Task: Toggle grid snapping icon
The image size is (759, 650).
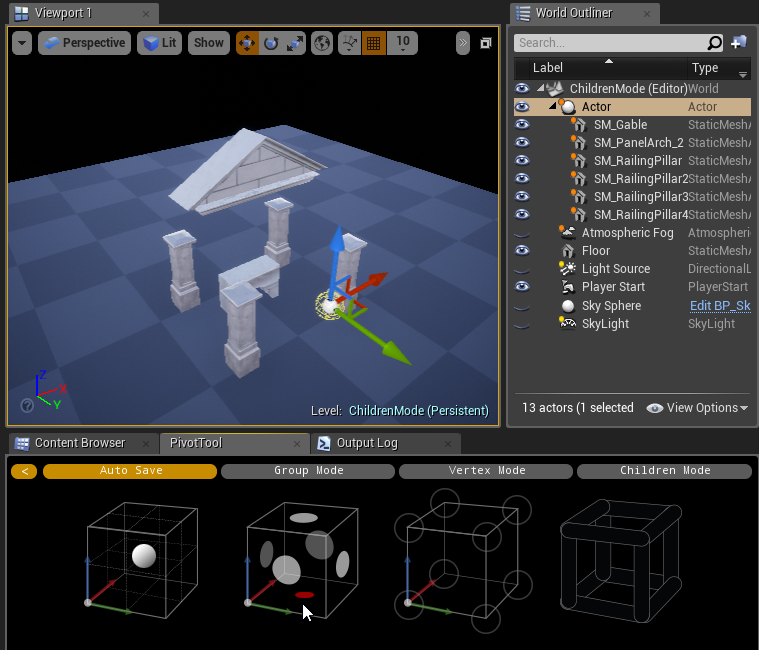Action: [x=373, y=43]
